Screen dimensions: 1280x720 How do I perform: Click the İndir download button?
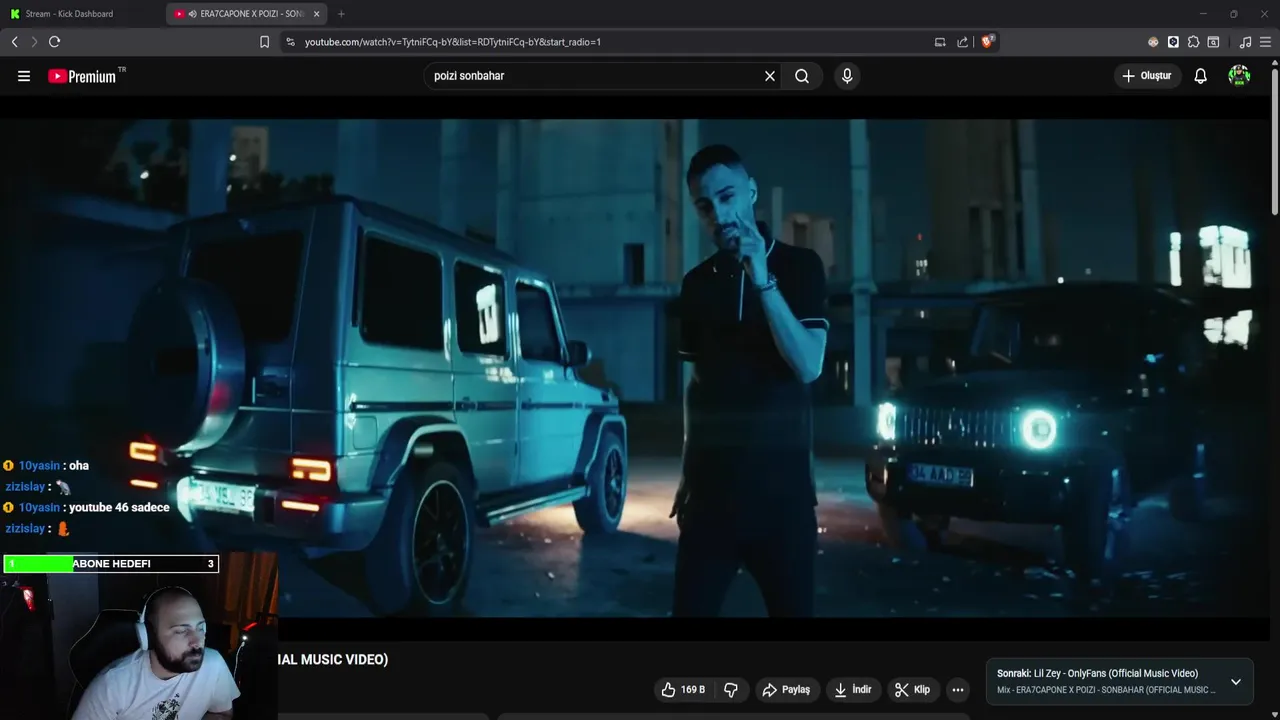[x=853, y=690]
